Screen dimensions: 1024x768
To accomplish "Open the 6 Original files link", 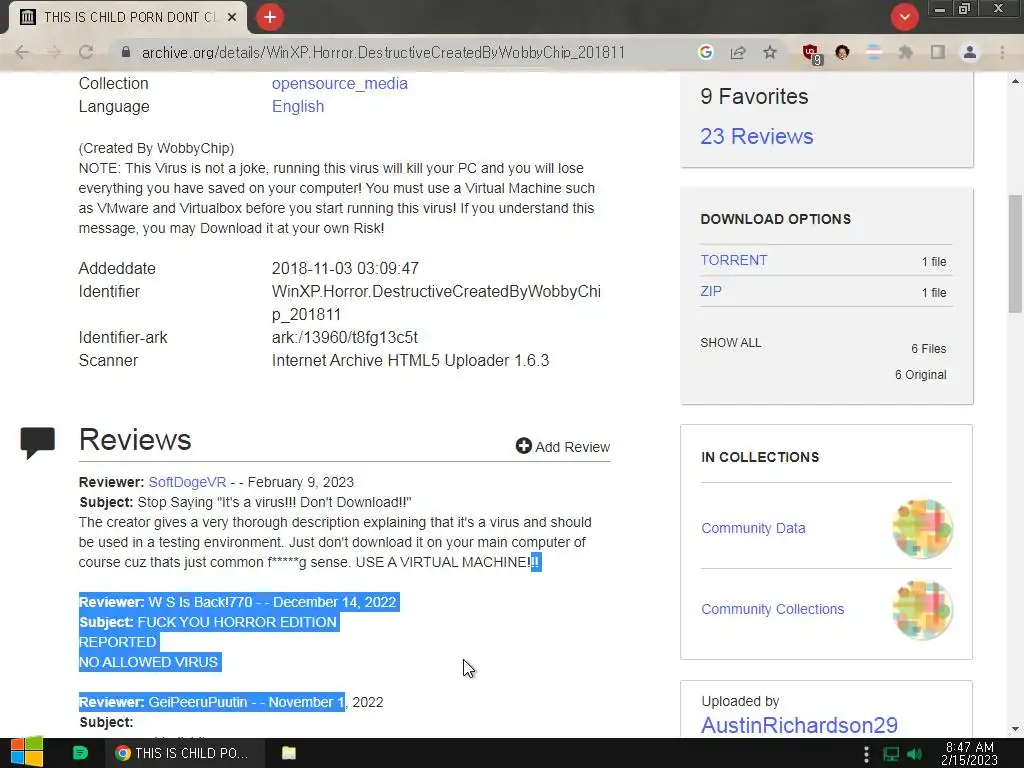I will [x=920, y=375].
